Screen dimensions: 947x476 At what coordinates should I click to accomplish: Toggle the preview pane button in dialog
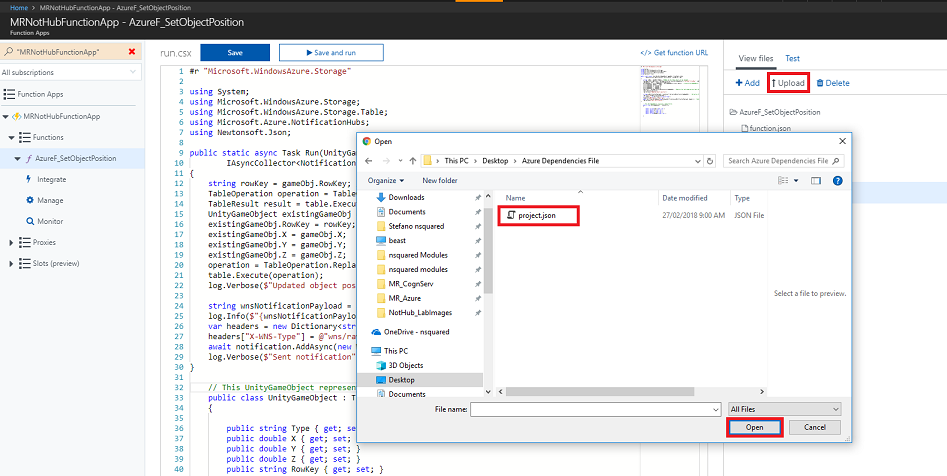coord(815,180)
